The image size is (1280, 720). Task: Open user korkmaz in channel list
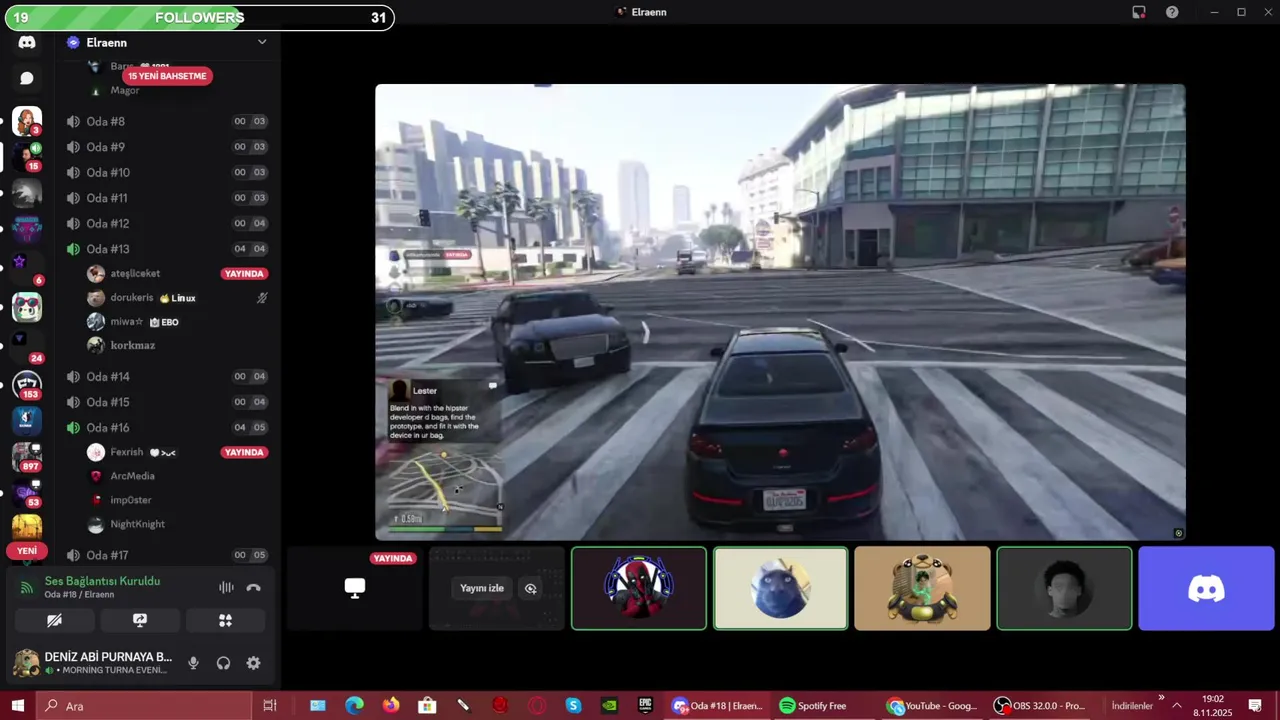[x=132, y=345]
